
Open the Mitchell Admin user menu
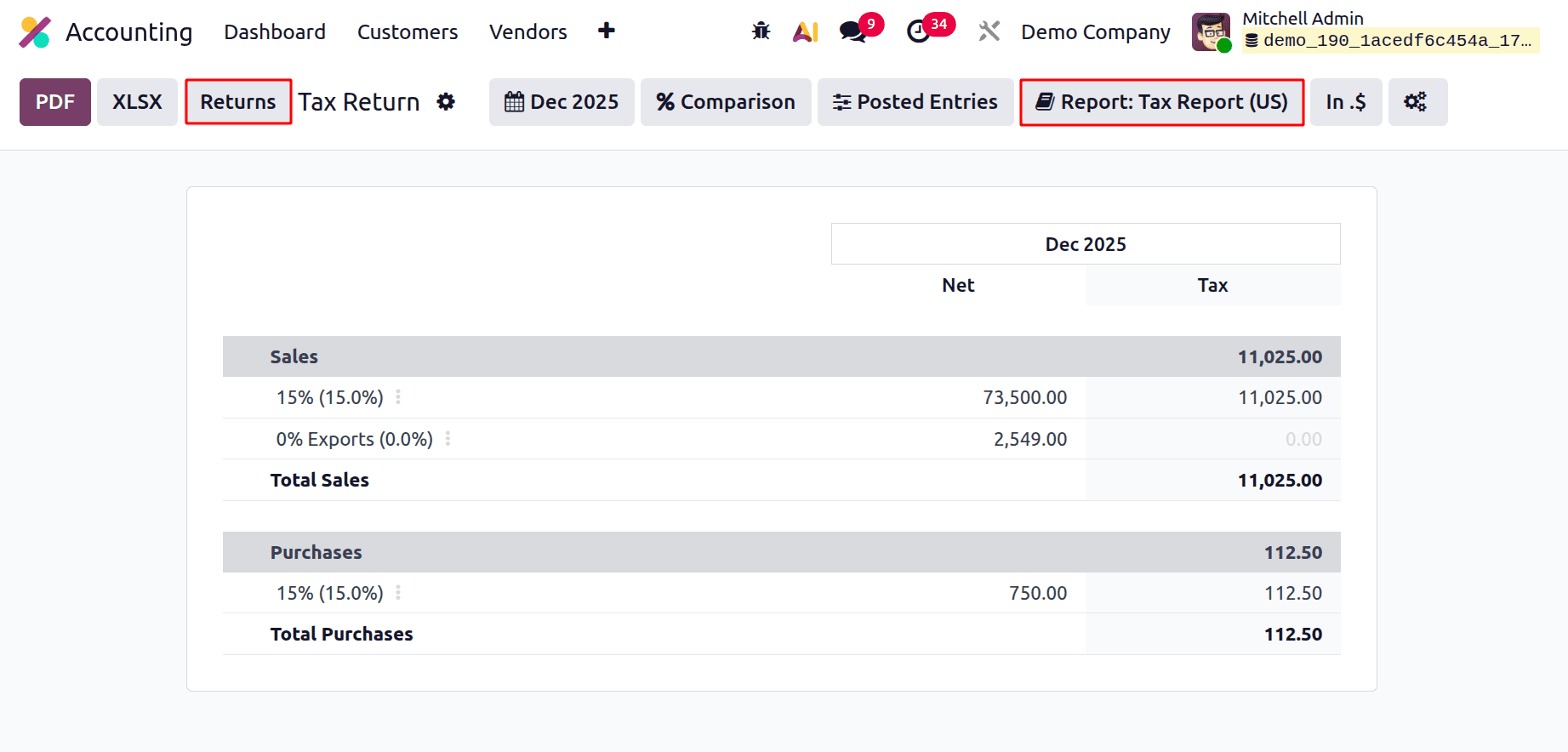pyautogui.click(x=1366, y=31)
